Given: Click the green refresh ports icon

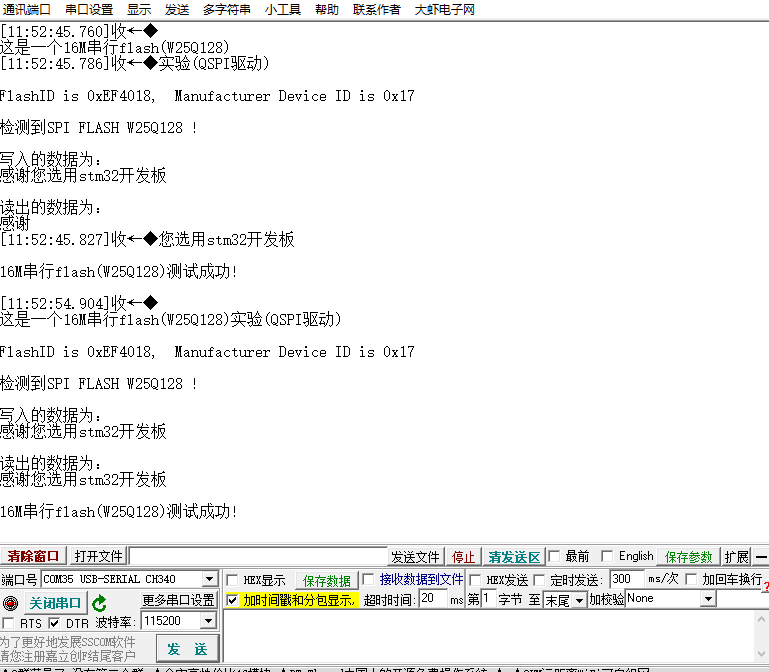Looking at the screenshot, I should point(99,603).
